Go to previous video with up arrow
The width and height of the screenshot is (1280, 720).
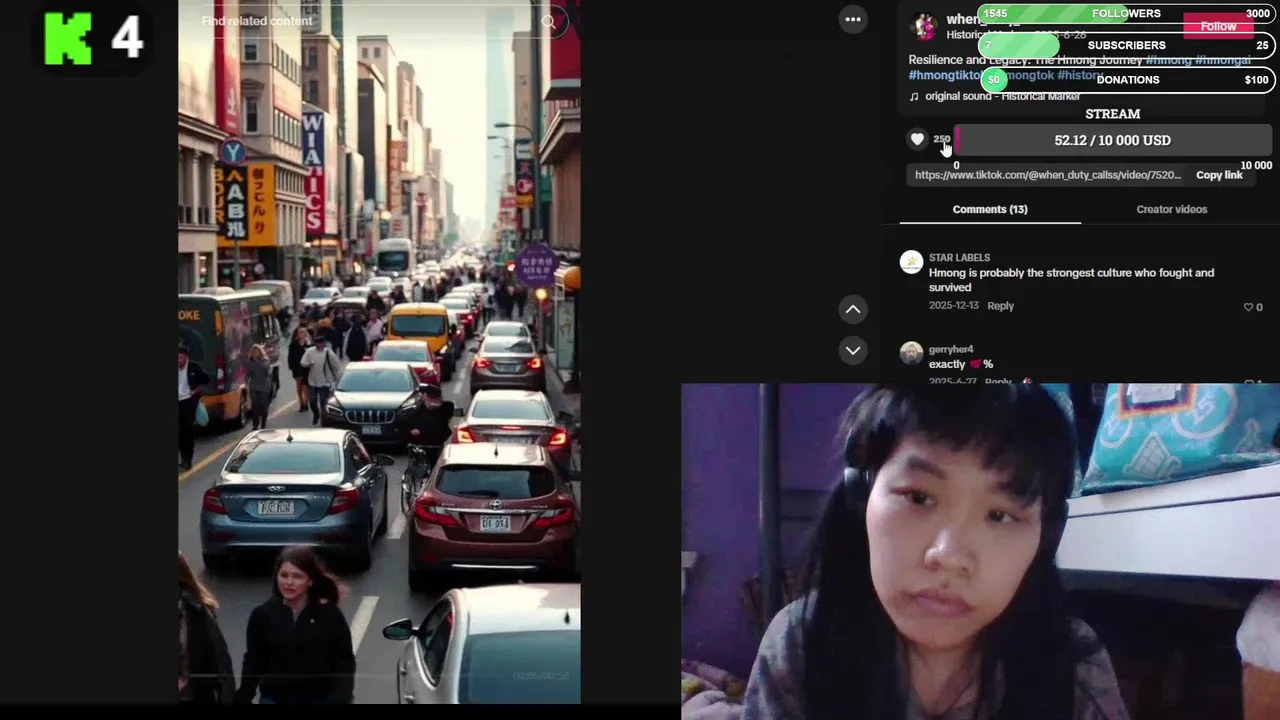852,309
